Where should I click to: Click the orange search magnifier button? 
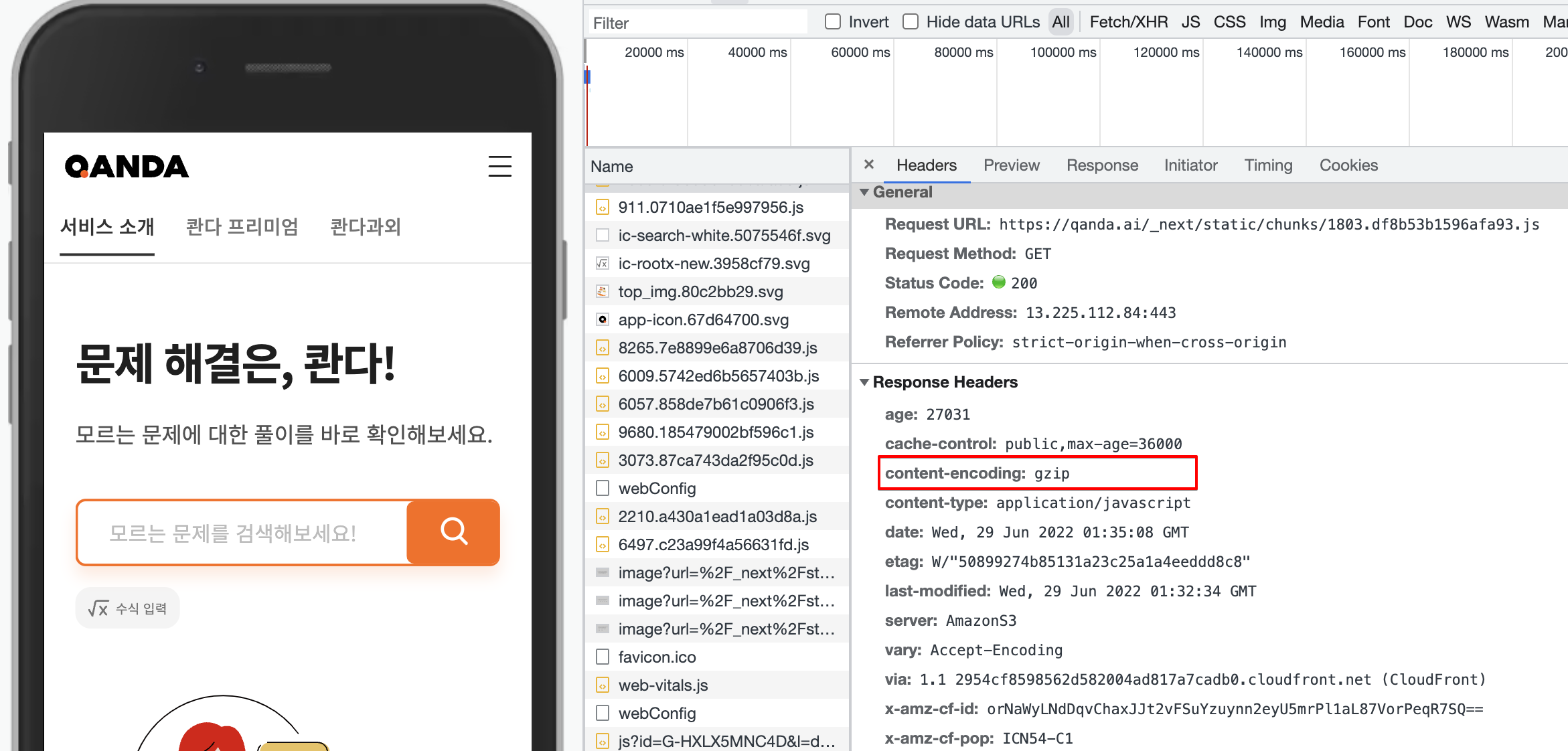point(453,532)
